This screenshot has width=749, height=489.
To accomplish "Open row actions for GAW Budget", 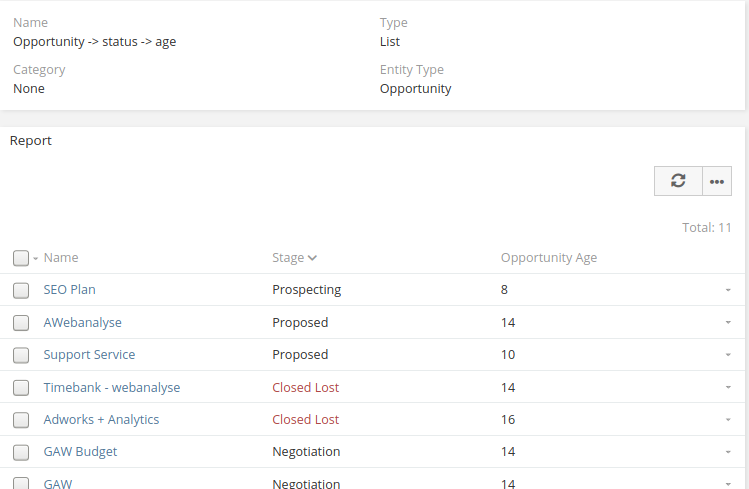I will coord(728,452).
